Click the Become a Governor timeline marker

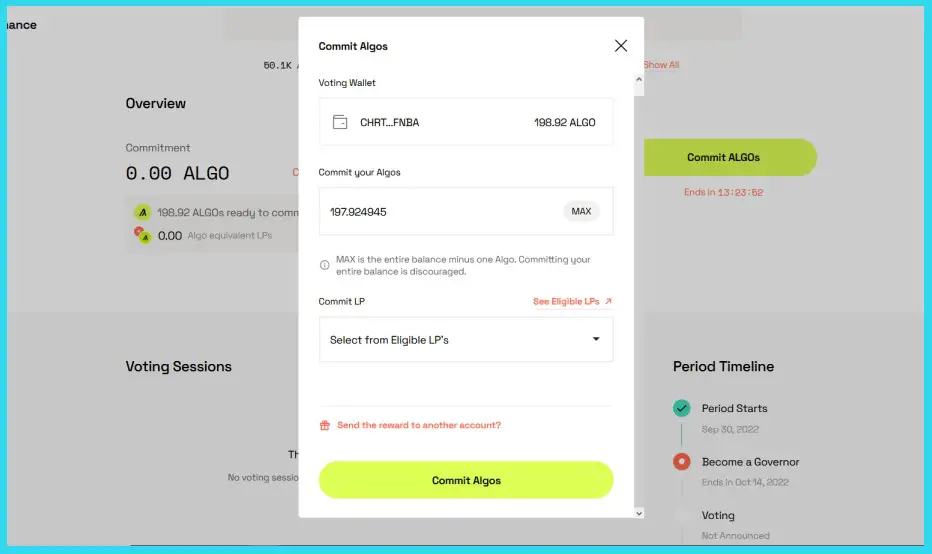681,462
